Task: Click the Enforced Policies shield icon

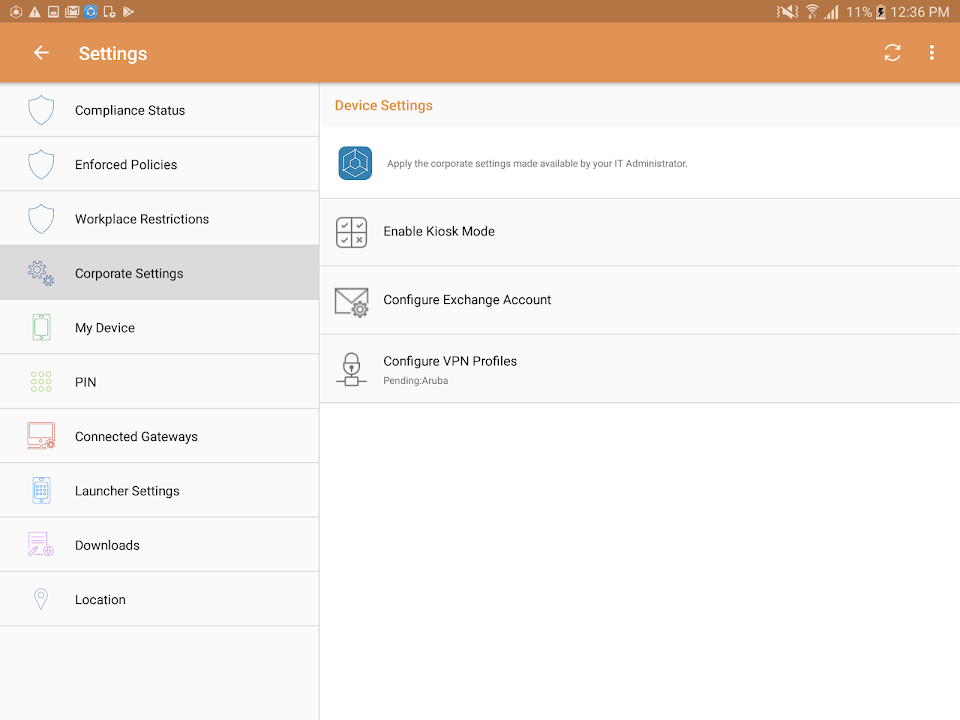Action: pos(41,165)
